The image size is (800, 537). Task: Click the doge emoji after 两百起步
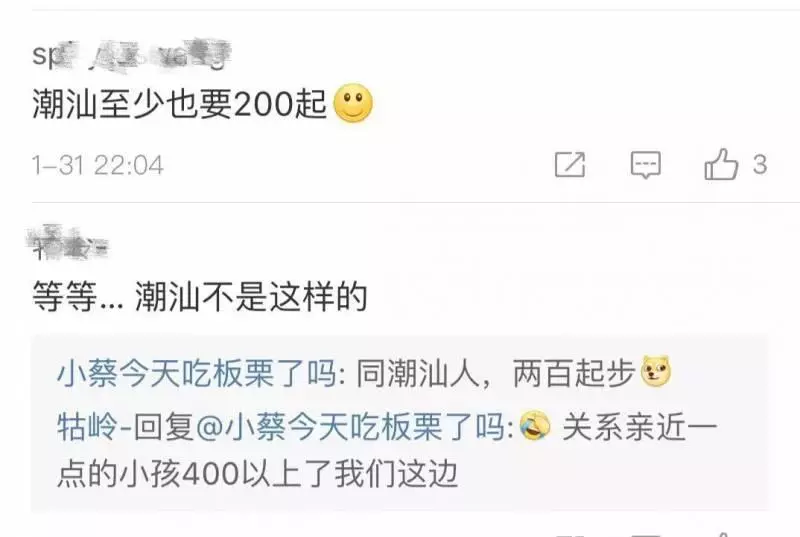pos(656,372)
